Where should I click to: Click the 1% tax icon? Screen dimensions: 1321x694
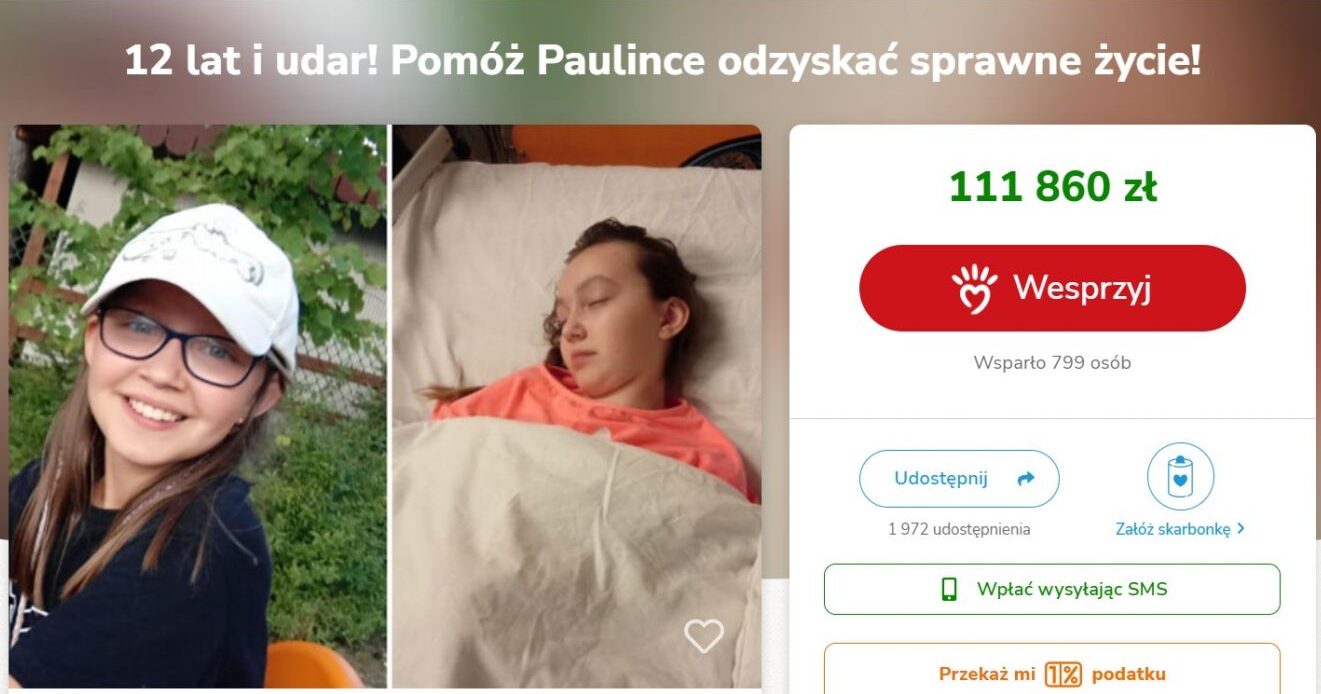click(x=1063, y=675)
